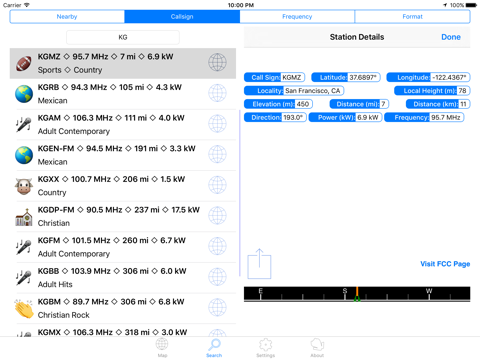This screenshot has width=480, height=360.
Task: Select KGEN-FM 94.5 MHz station text
Action: coord(117,149)
